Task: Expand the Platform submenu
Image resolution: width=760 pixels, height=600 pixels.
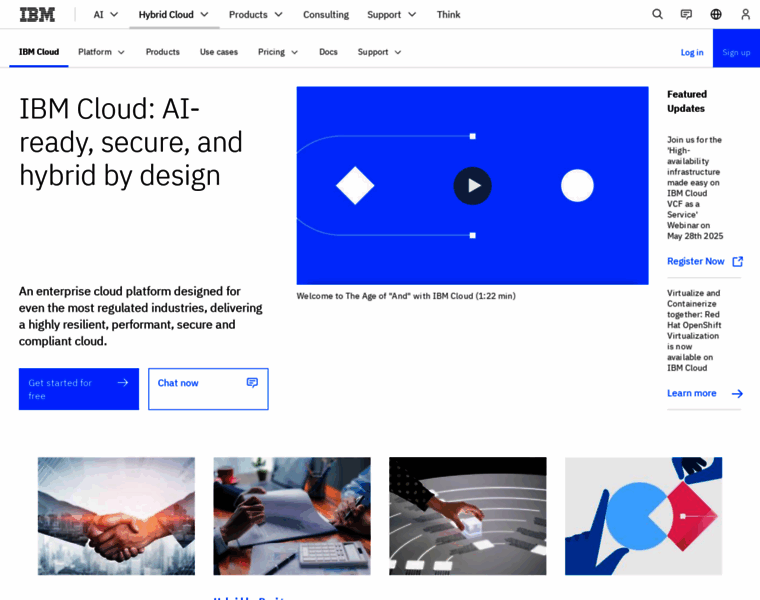Action: (101, 52)
